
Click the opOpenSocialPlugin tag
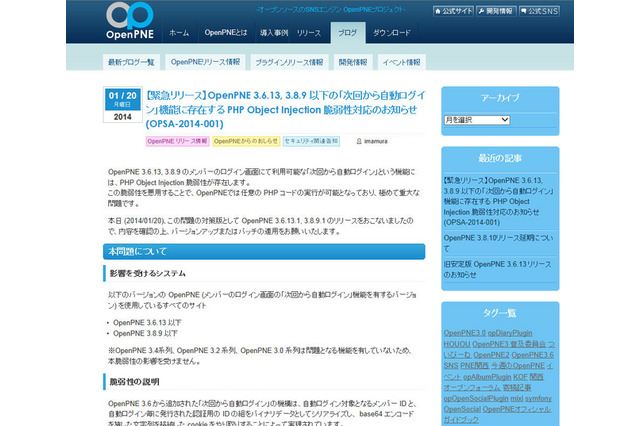tap(476, 398)
